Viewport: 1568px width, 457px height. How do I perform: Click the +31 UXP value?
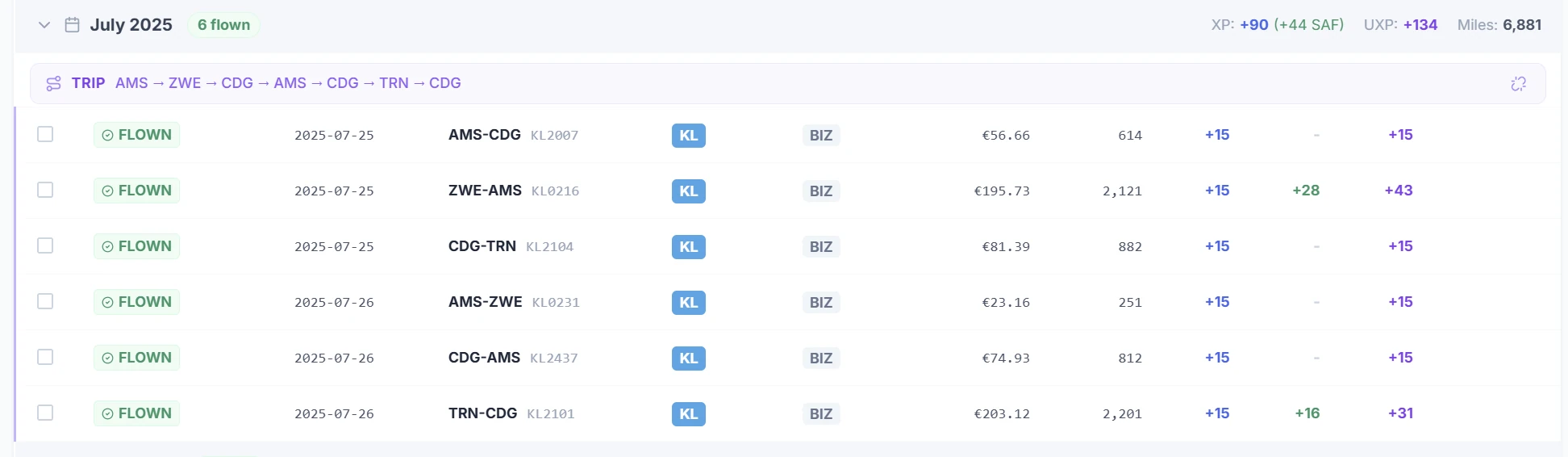1400,413
